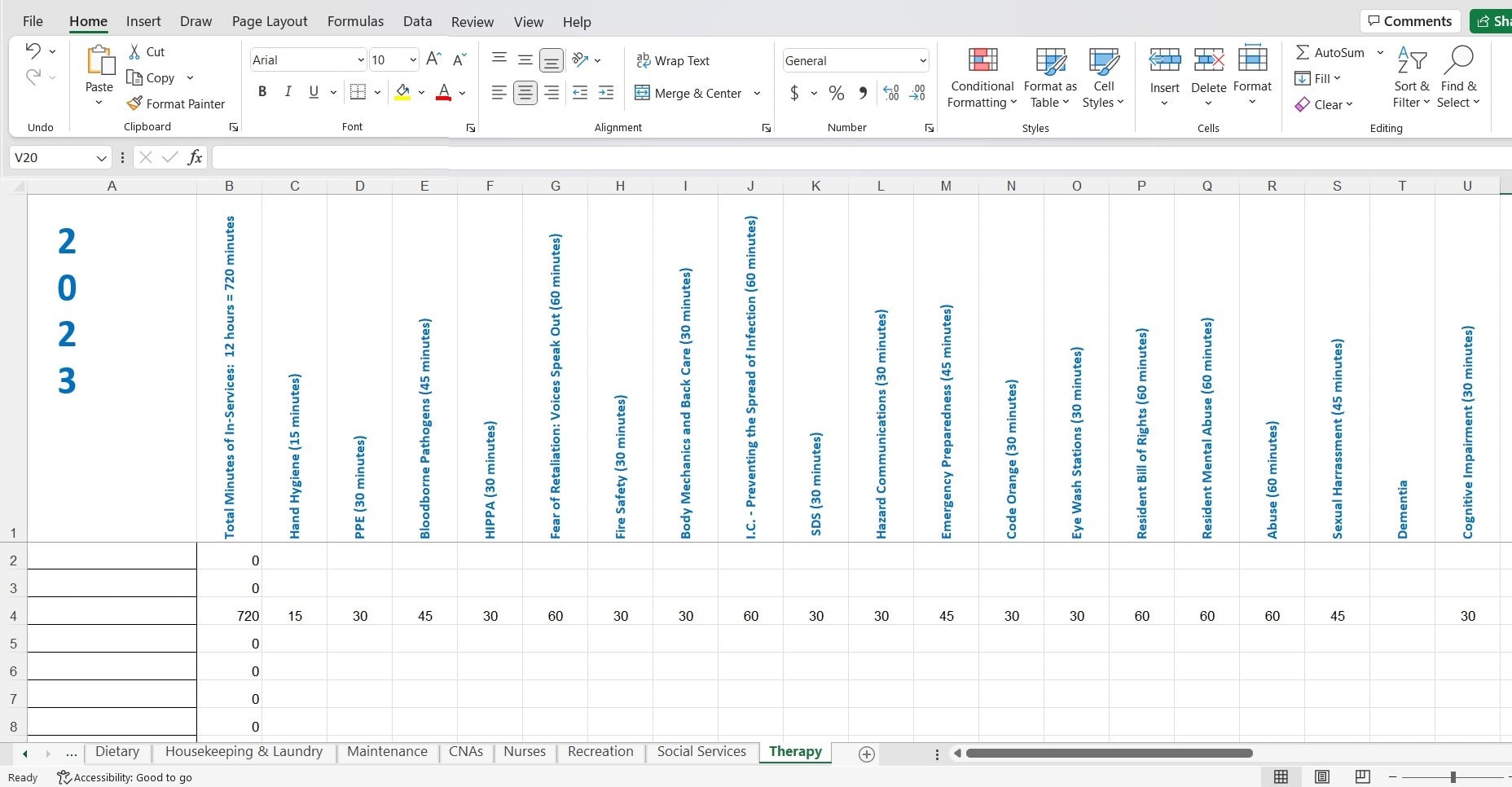1512x787 pixels.
Task: Open the Borders icon in Font group
Action: coord(358,92)
